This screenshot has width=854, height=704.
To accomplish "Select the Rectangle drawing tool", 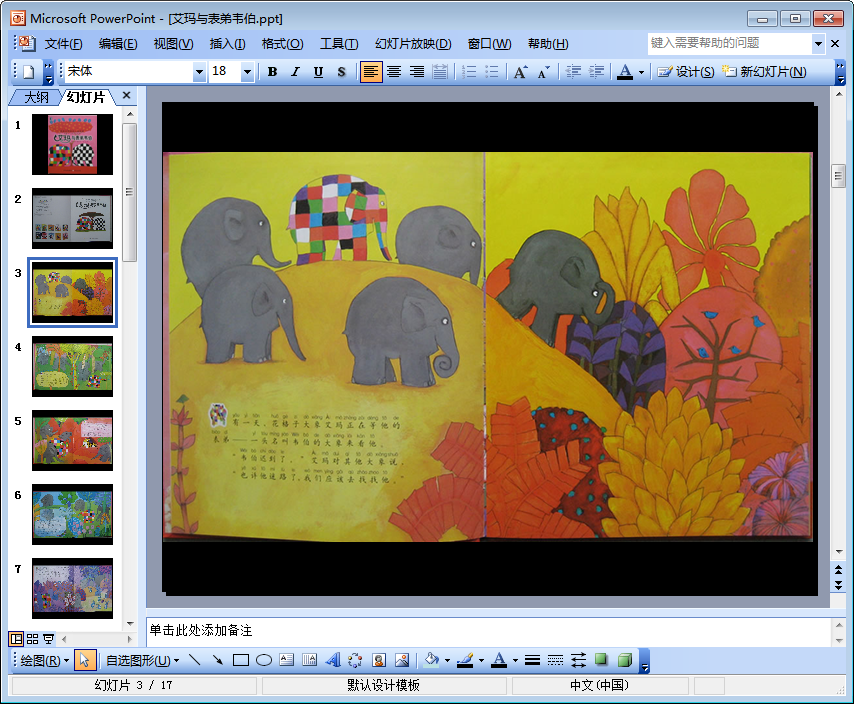I will pyautogui.click(x=241, y=661).
